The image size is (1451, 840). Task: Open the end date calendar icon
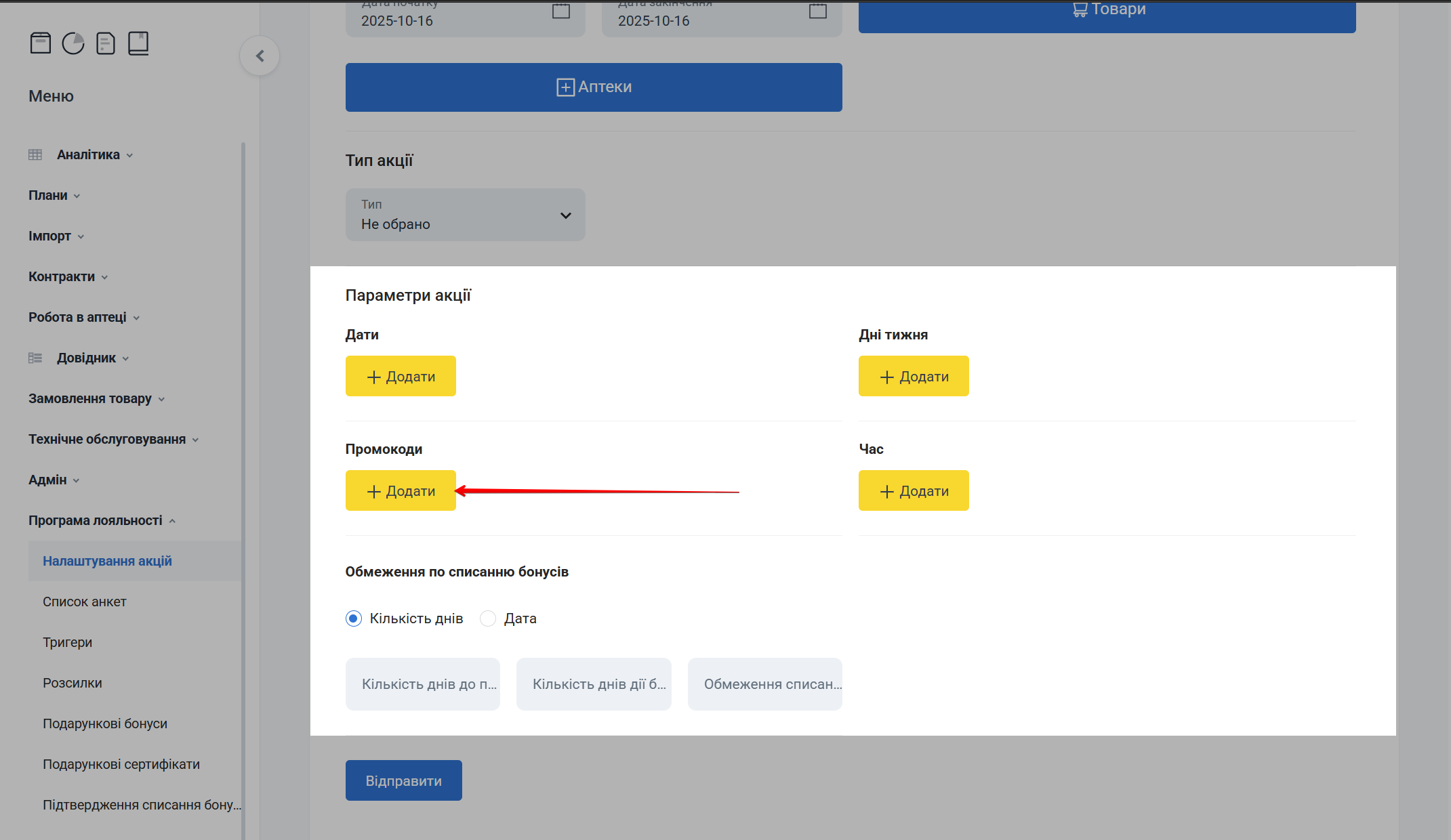coord(817,12)
